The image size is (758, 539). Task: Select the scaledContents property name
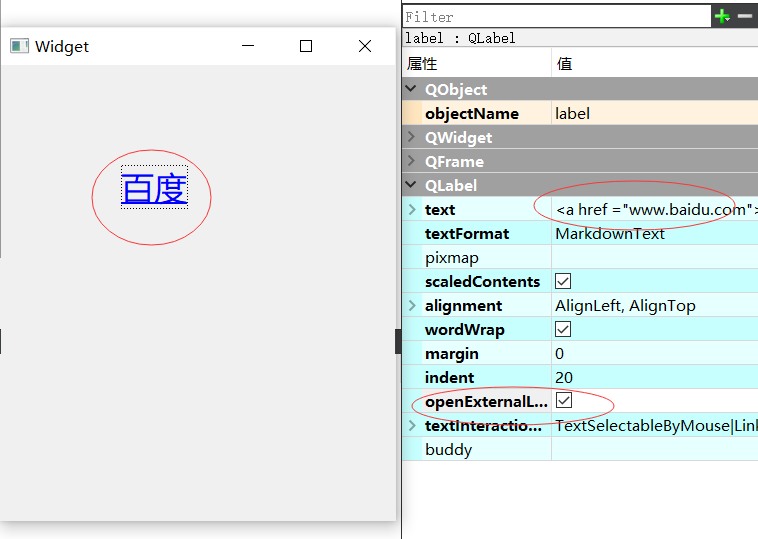[482, 281]
